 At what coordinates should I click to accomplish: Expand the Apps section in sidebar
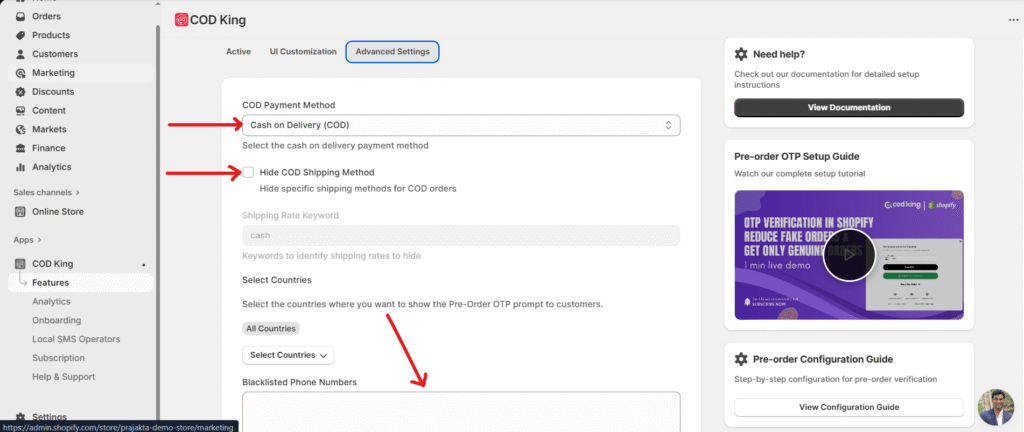point(29,240)
